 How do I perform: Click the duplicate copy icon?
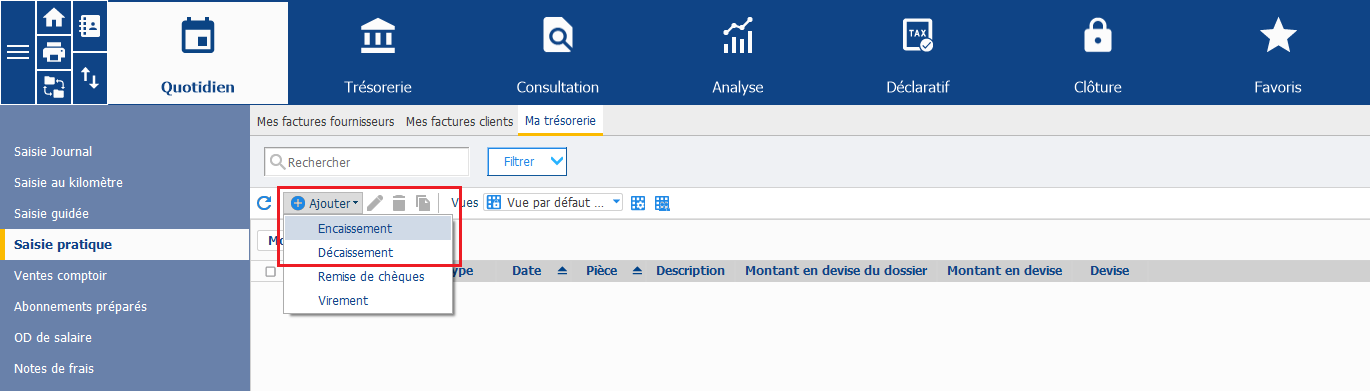pyautogui.click(x=423, y=203)
